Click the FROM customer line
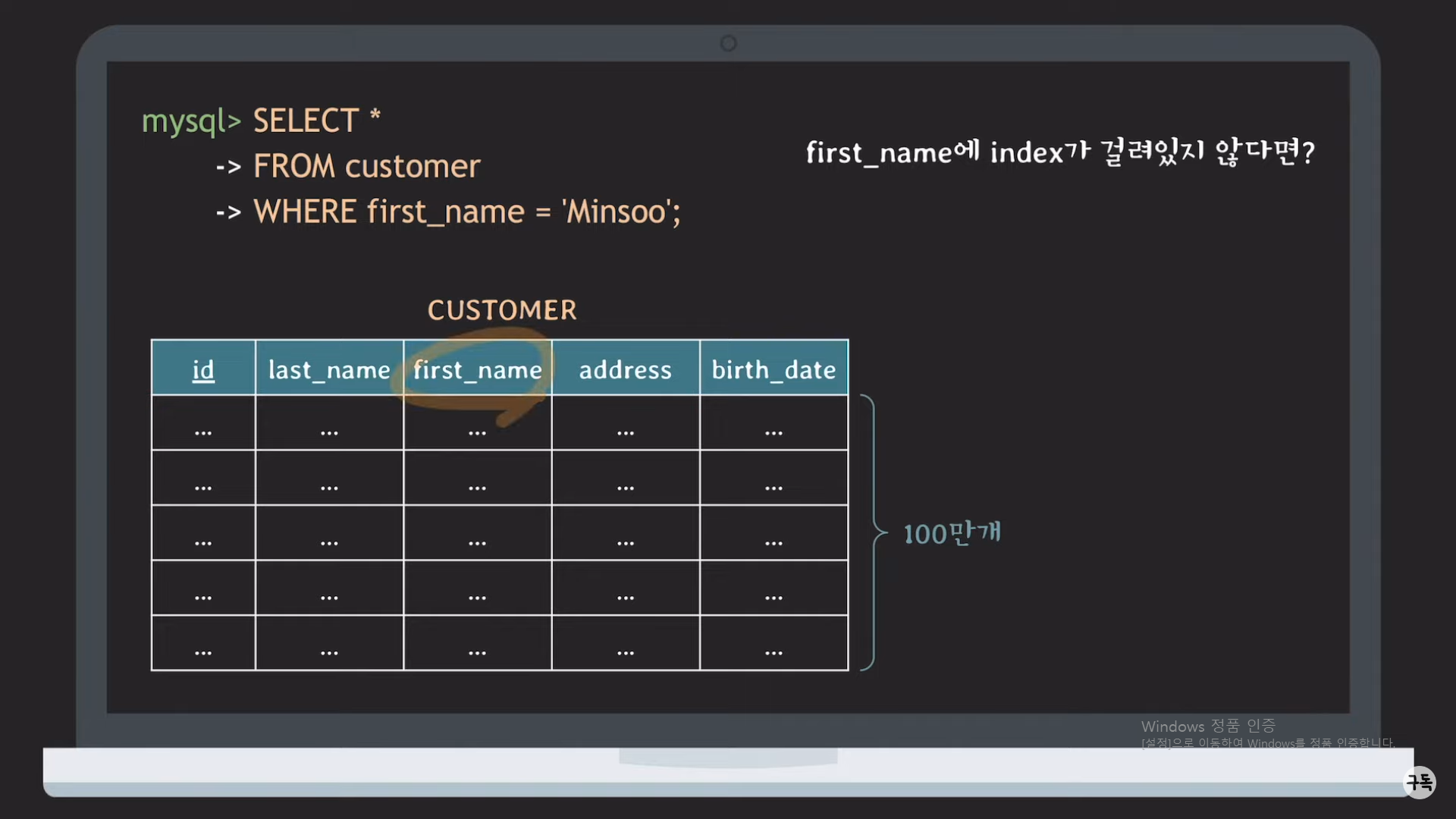The image size is (1456, 819). [366, 167]
